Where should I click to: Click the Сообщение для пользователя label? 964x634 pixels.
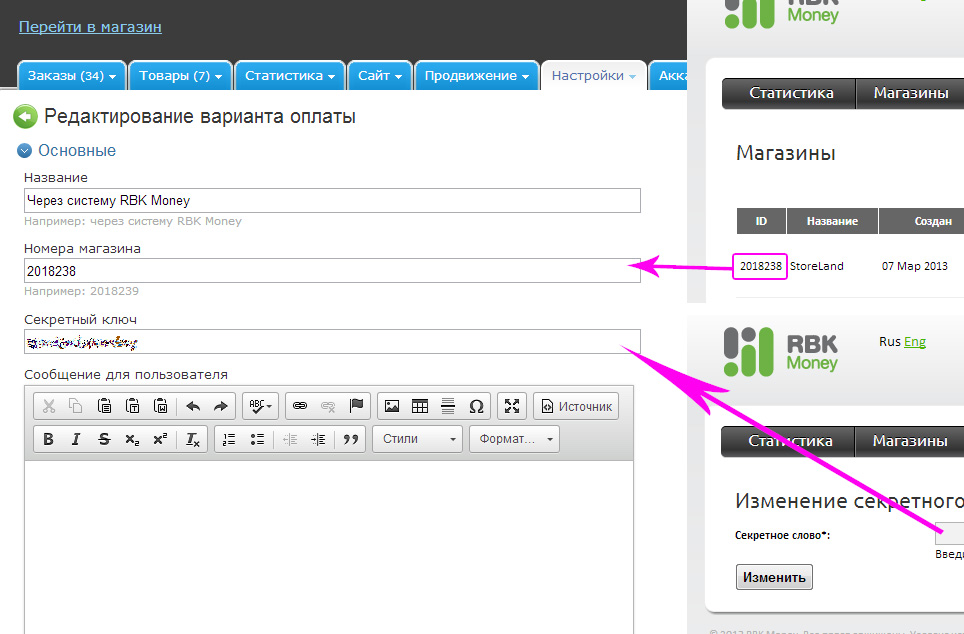[126, 374]
